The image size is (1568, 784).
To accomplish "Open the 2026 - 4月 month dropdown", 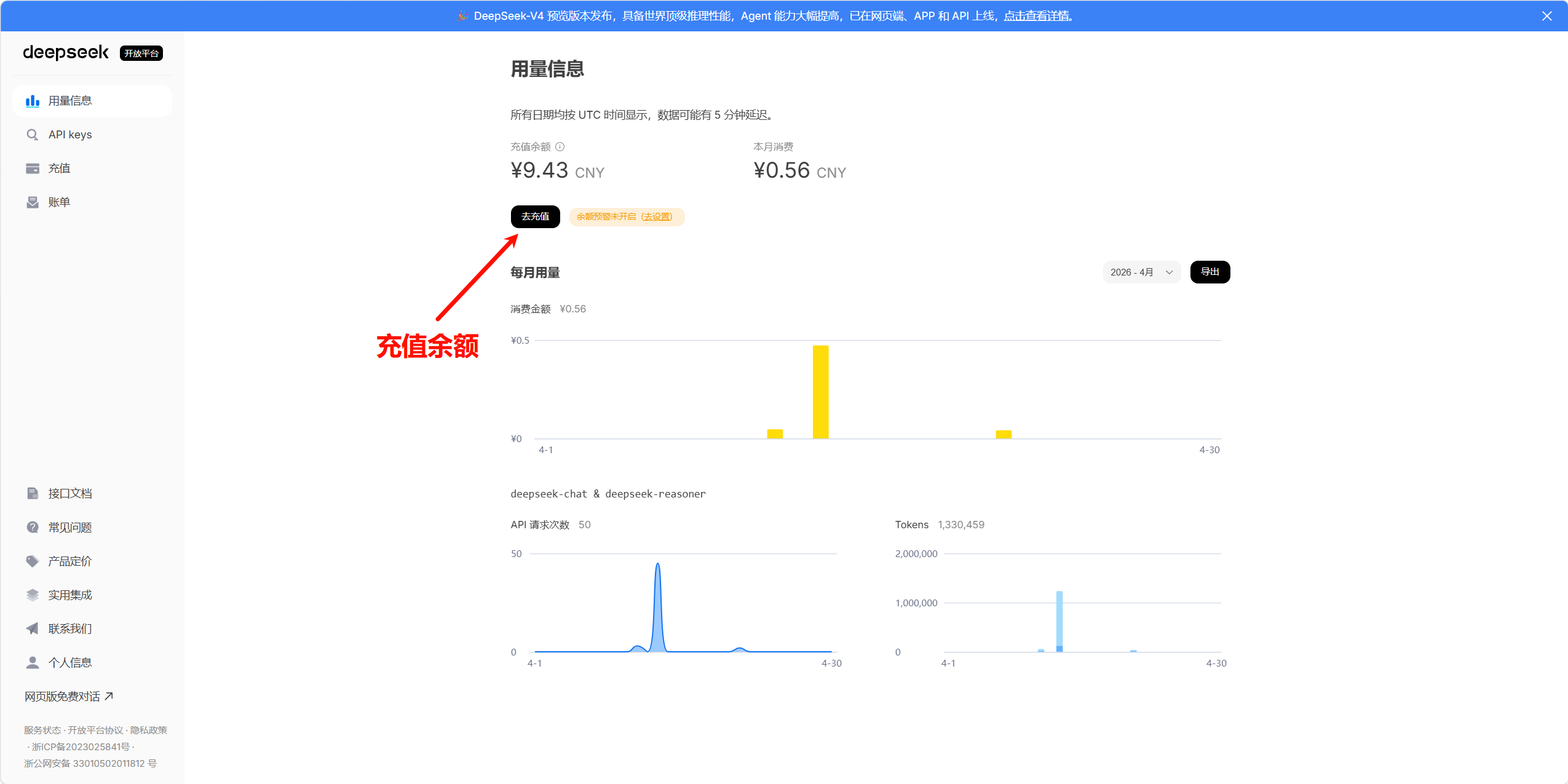I will click(1141, 272).
